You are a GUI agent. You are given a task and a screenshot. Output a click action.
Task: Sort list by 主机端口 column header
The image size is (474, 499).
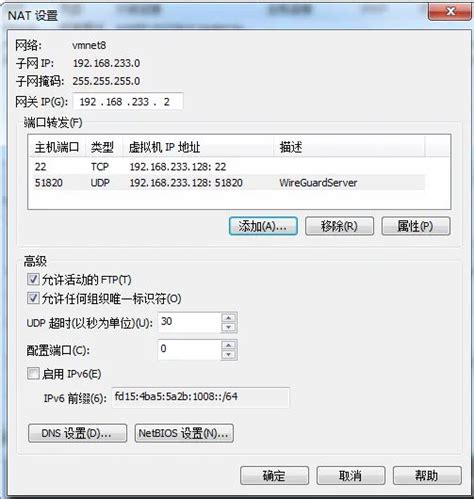[x=57, y=147]
